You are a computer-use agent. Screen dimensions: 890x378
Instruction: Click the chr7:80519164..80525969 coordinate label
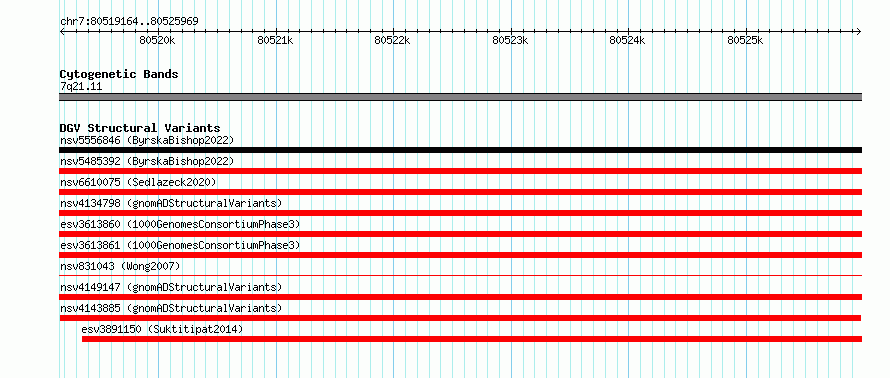[129, 22]
